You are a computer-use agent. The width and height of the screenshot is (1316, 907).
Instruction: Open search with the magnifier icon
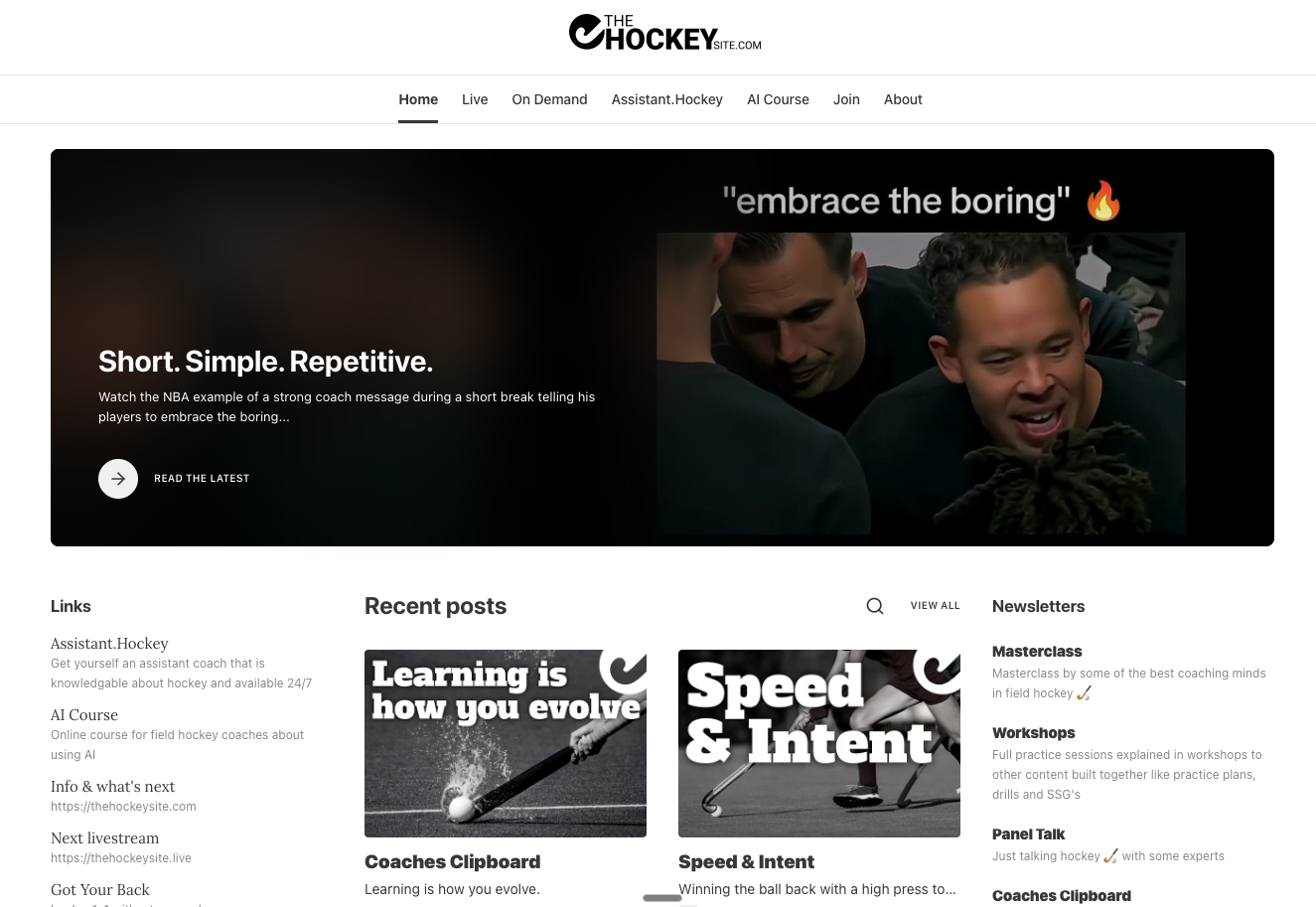click(875, 606)
